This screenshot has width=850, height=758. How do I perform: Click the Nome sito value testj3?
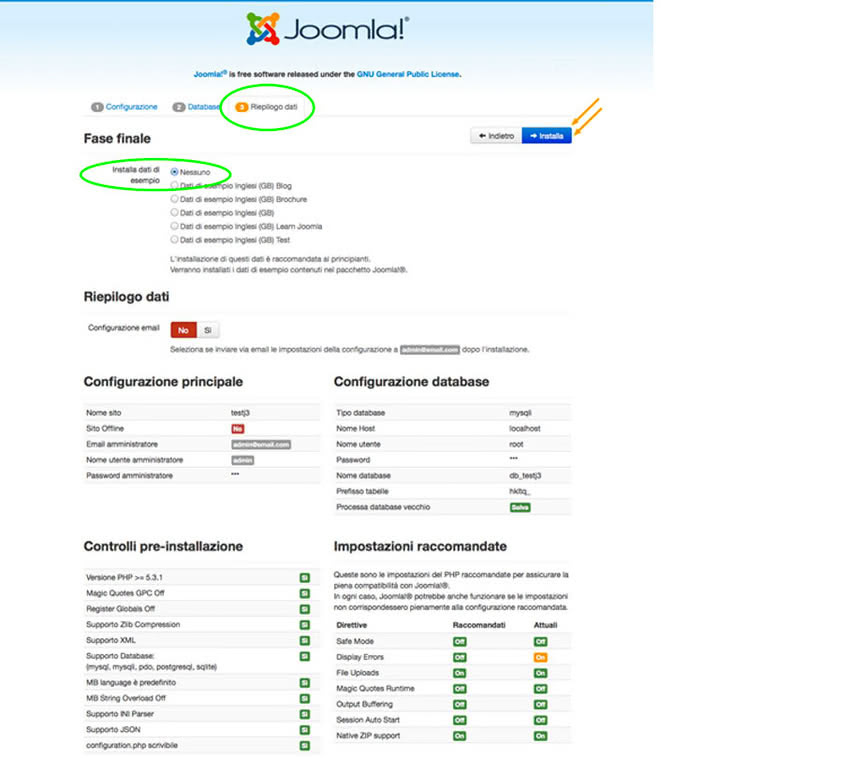click(240, 413)
